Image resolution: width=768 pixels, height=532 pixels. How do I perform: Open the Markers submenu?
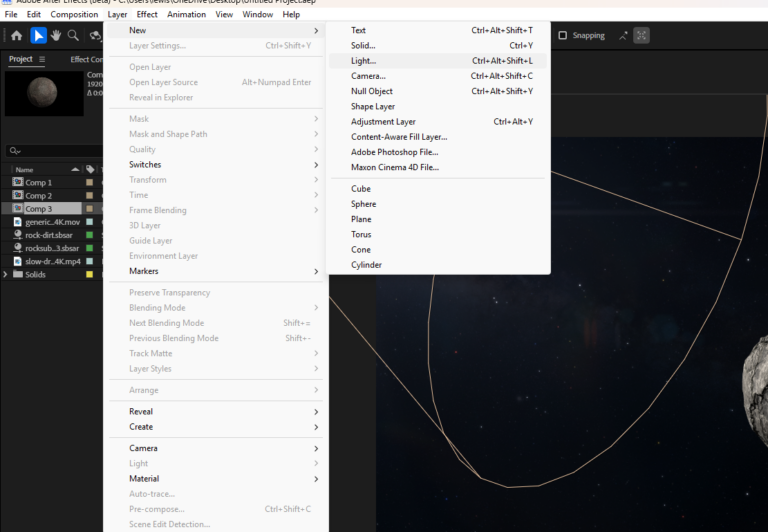coord(216,271)
